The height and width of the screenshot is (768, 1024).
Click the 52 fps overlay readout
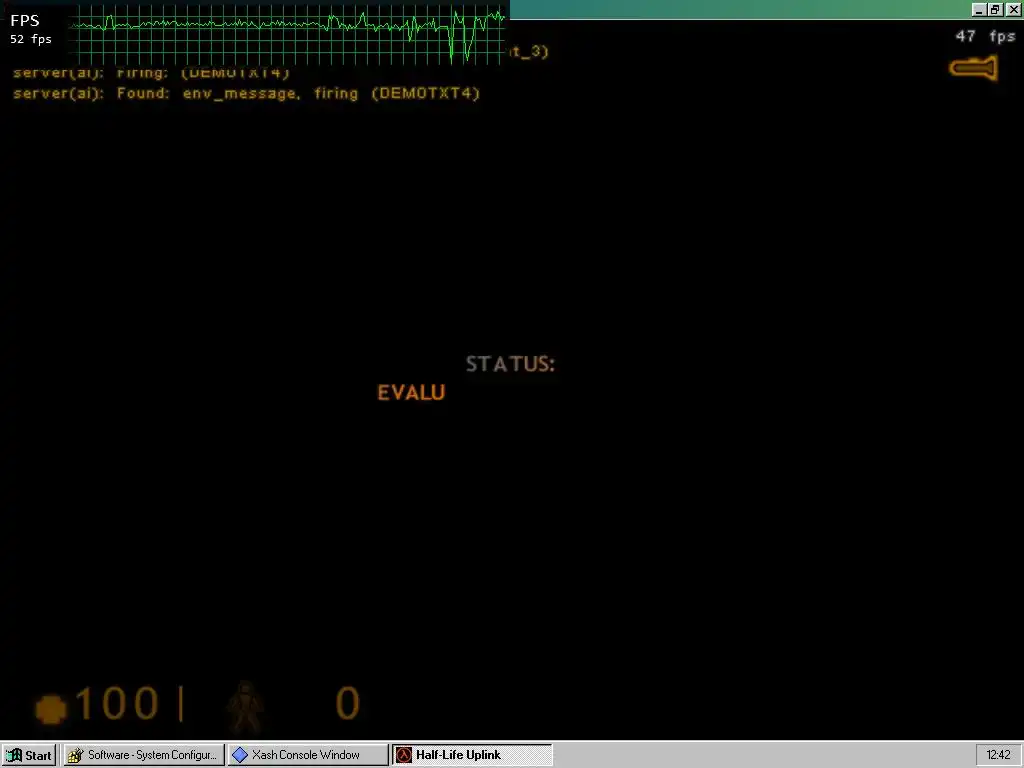pos(31,39)
